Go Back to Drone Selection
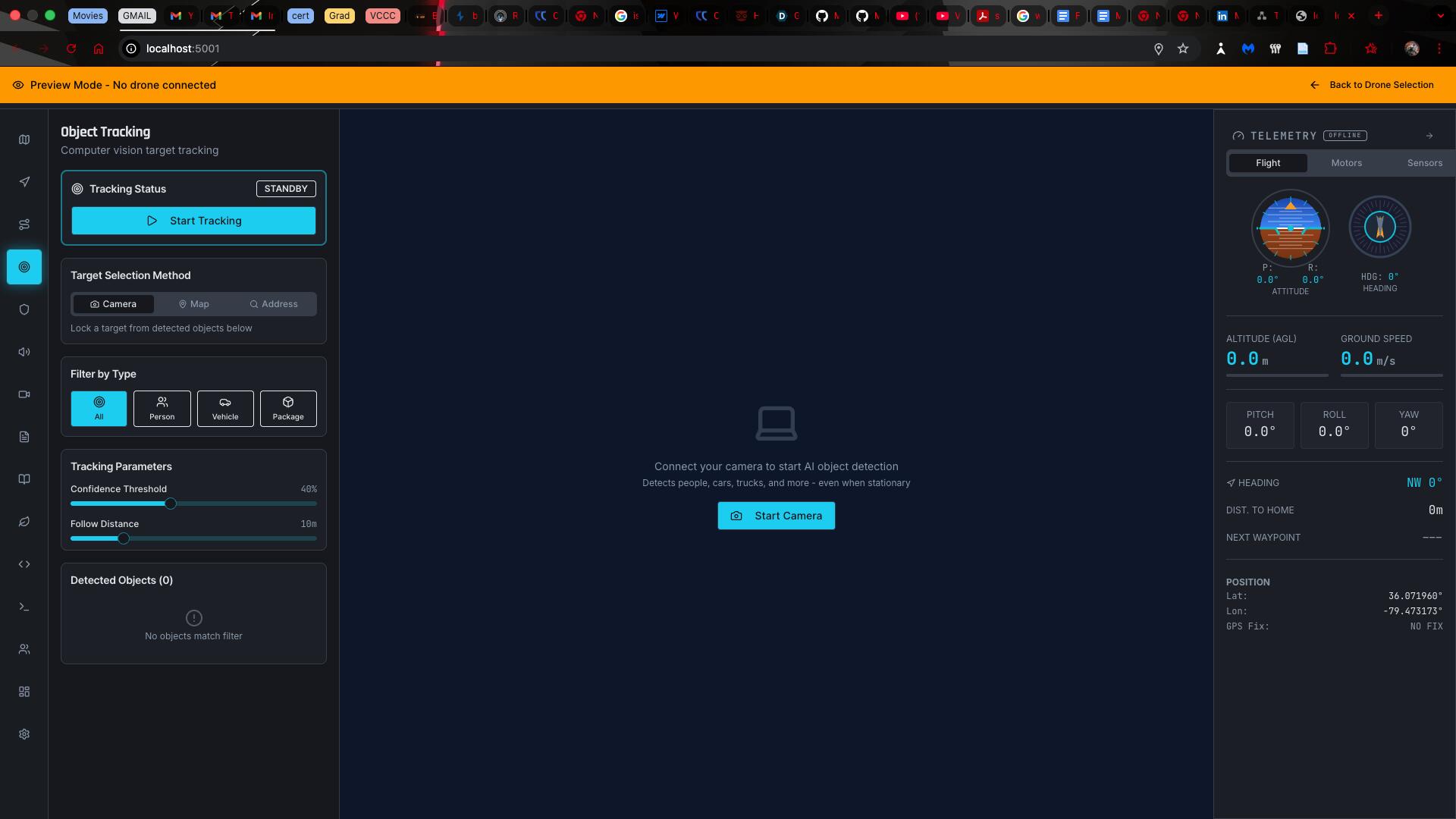The image size is (1456, 819). pyautogui.click(x=1382, y=84)
